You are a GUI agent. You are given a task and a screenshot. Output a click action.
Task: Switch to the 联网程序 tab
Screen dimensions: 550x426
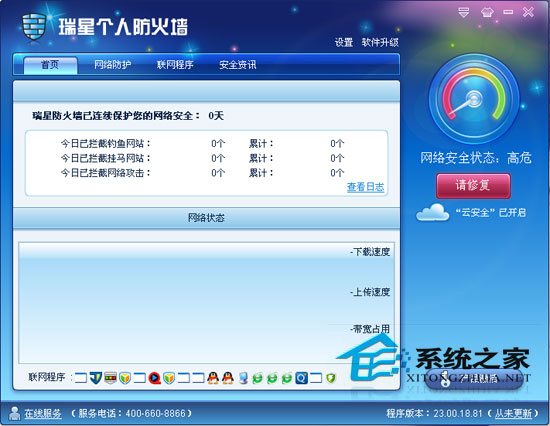[175, 65]
